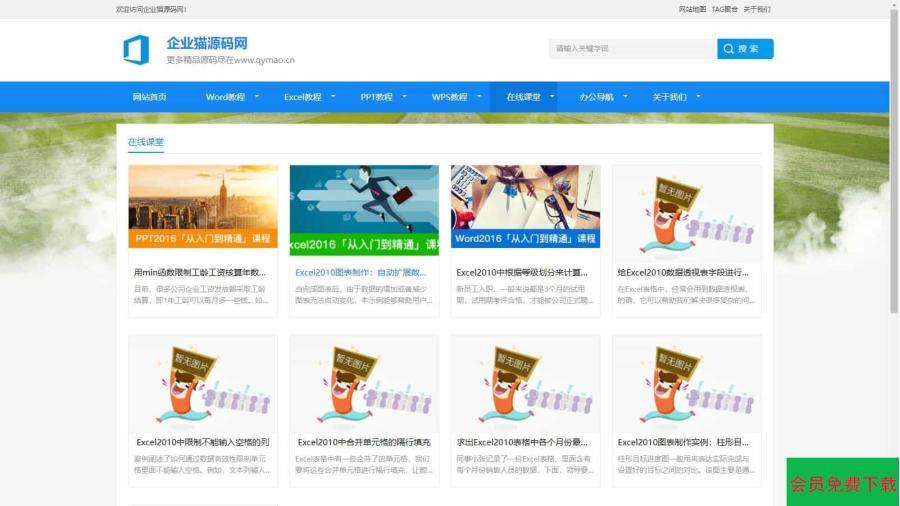Open the WPS教程 navigation item
This screenshot has height=506, width=900.
[449, 97]
